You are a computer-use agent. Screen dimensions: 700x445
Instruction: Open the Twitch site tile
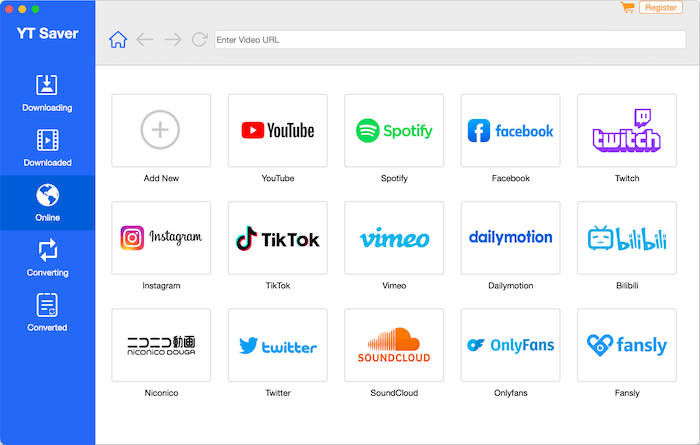(x=627, y=130)
